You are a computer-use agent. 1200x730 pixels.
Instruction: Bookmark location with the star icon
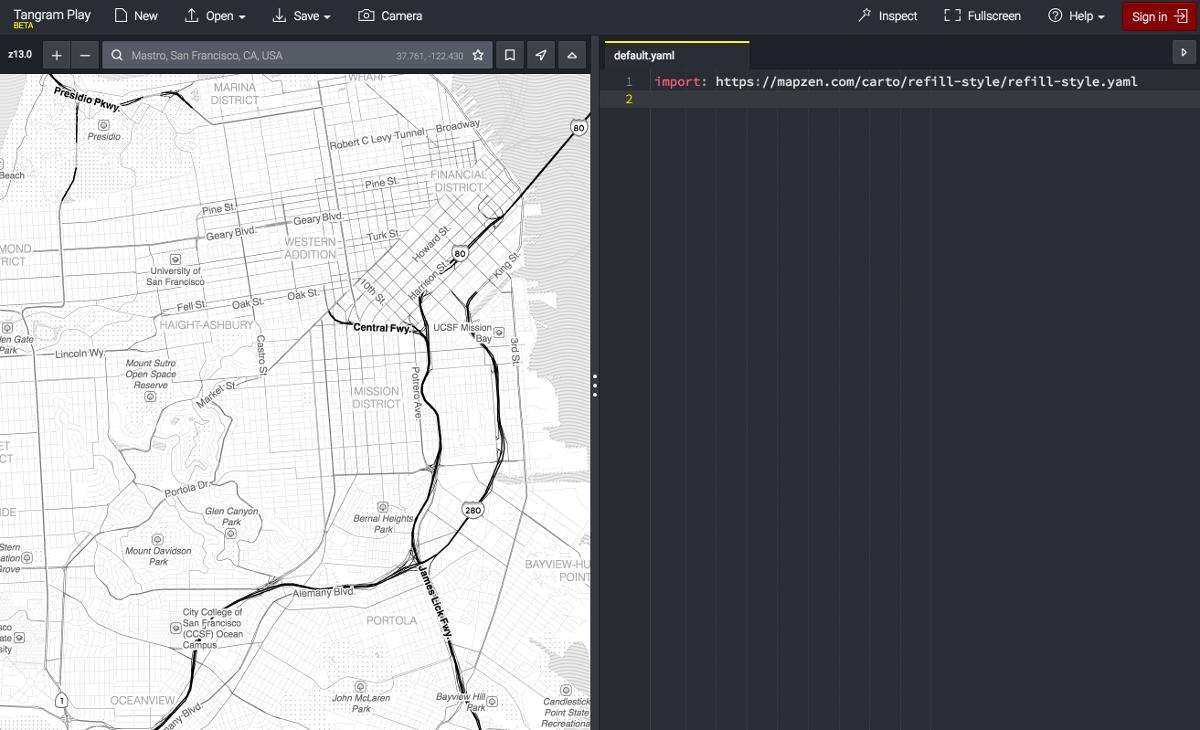(478, 56)
